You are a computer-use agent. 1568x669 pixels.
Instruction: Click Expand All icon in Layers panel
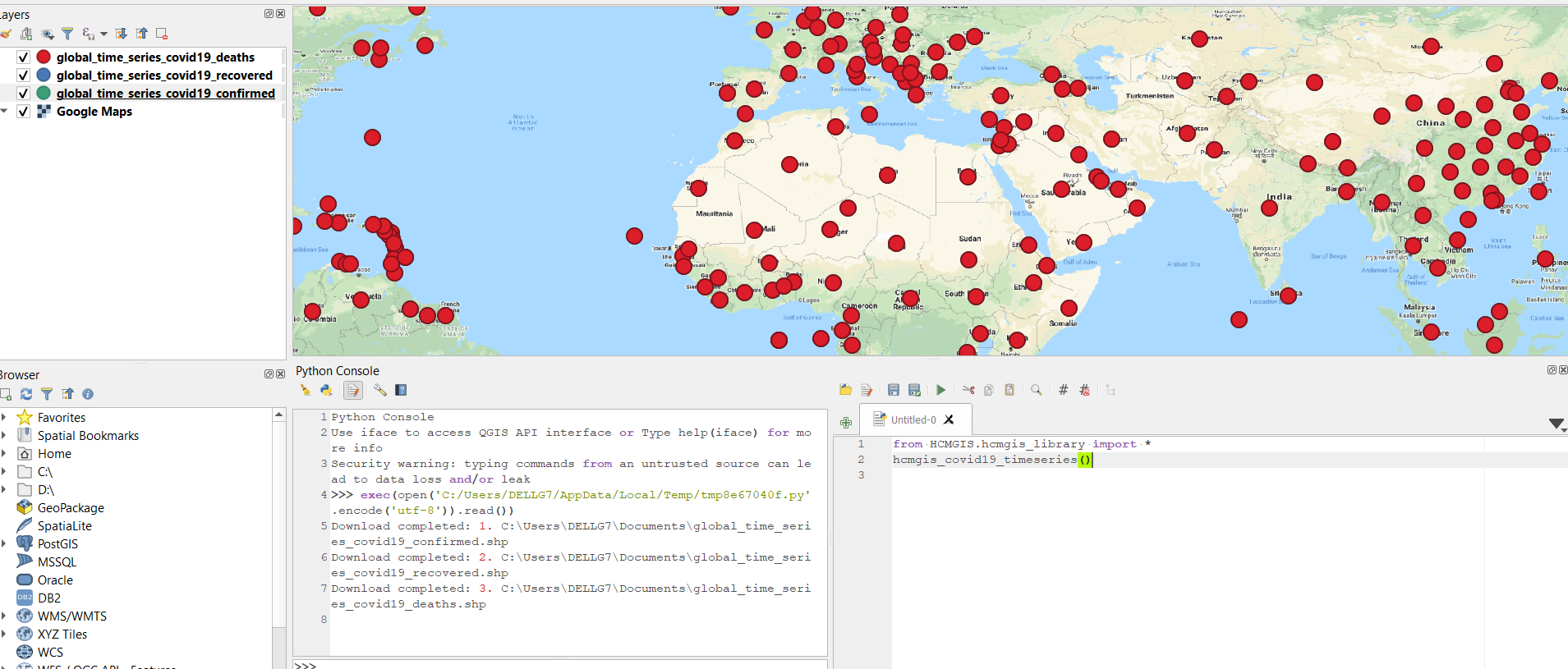[x=121, y=34]
